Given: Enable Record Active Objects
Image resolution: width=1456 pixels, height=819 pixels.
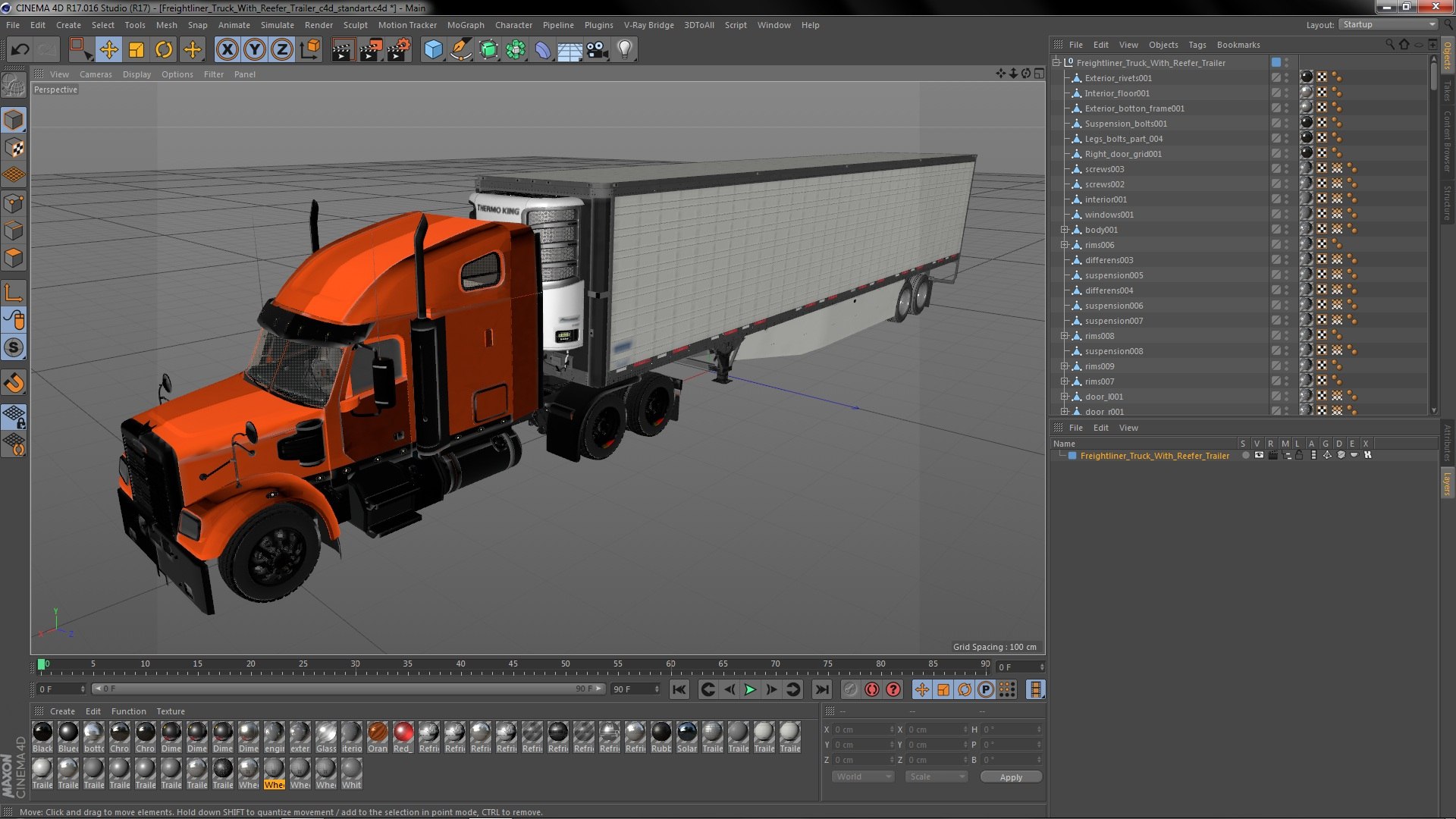Looking at the screenshot, I should 850,689.
